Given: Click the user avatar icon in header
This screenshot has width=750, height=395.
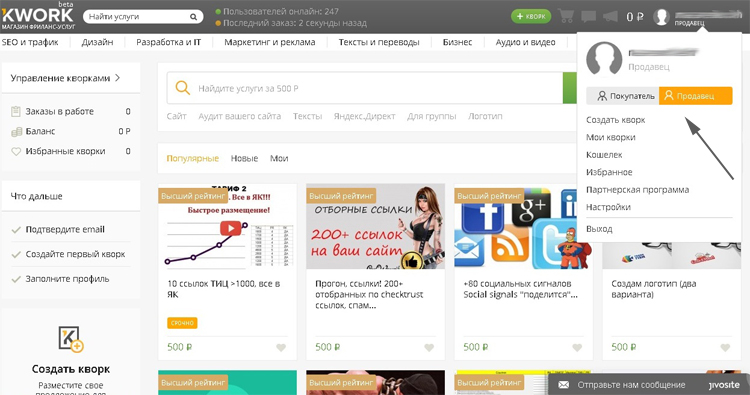Looking at the screenshot, I should click(x=661, y=17).
